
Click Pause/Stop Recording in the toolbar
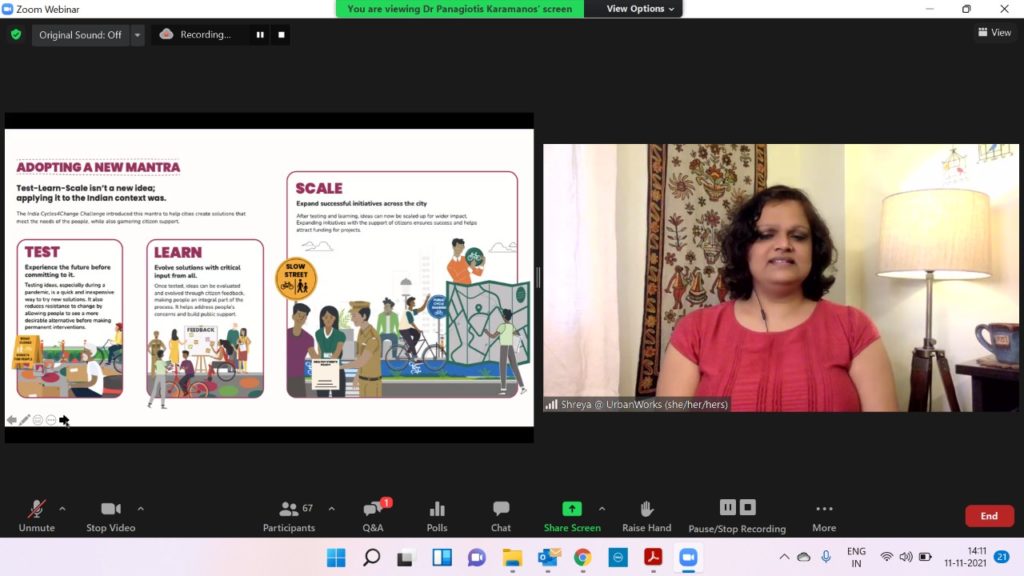pyautogui.click(x=737, y=516)
